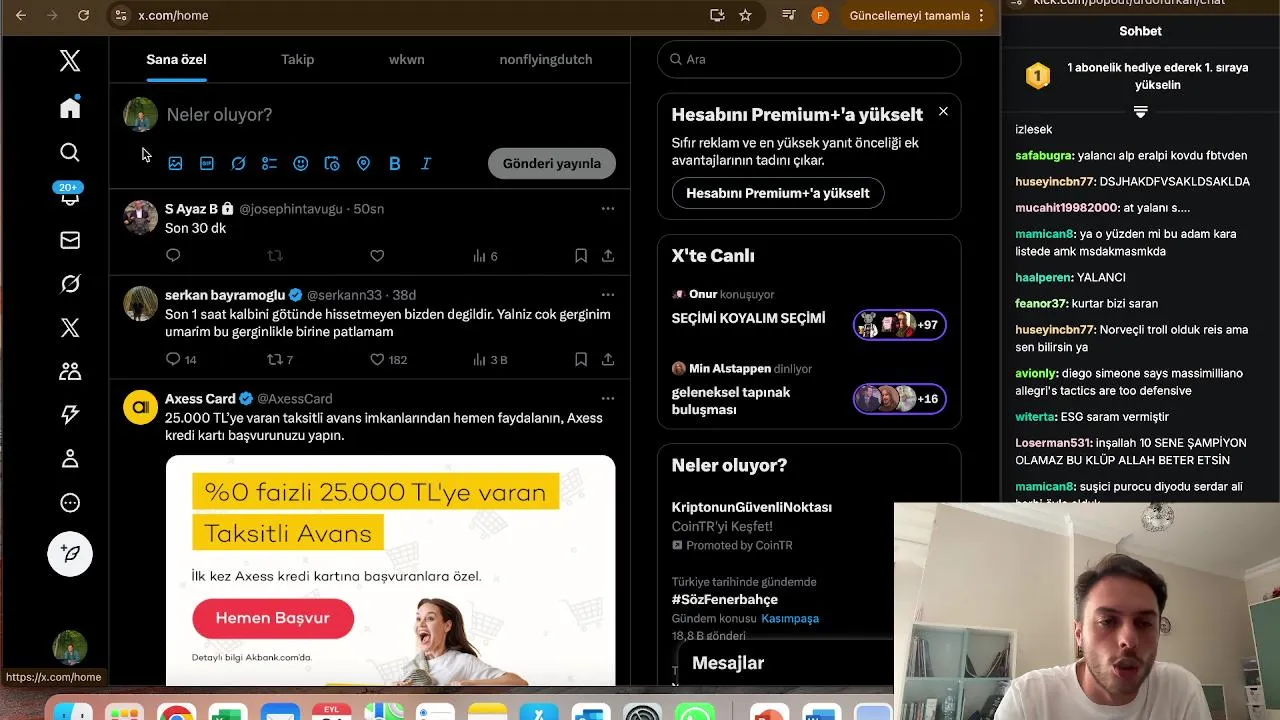Viewport: 1280px width, 720px height.
Task: Reply to S Ayaz B's post
Action: click(173, 256)
